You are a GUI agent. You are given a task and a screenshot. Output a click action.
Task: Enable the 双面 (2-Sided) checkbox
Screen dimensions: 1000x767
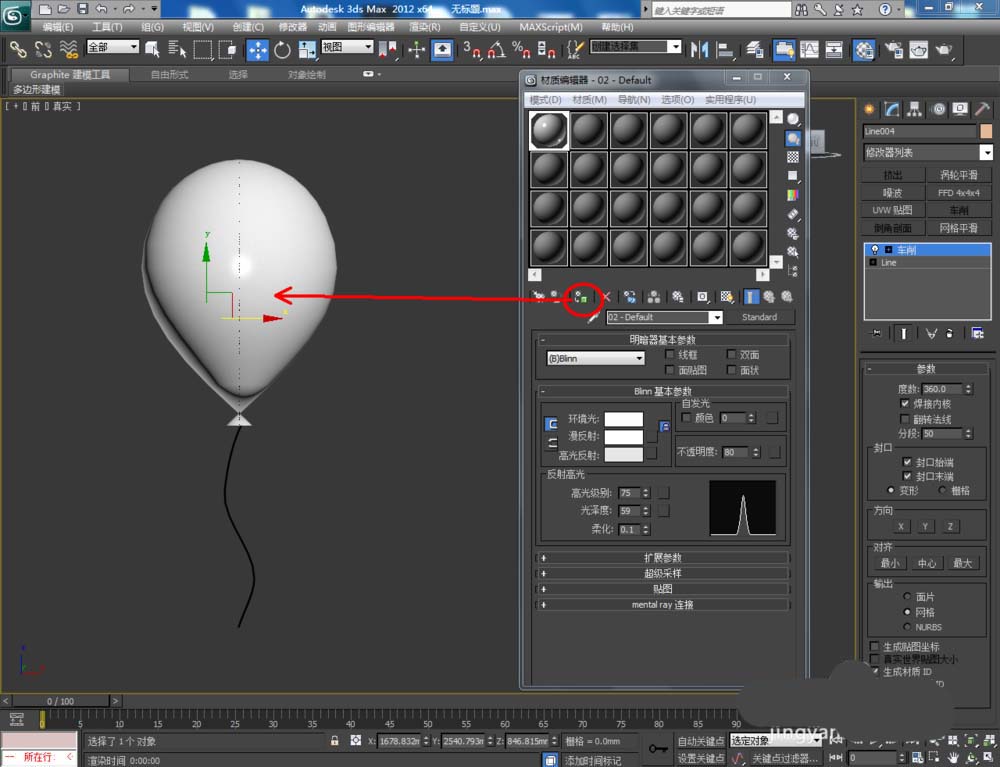(x=732, y=355)
